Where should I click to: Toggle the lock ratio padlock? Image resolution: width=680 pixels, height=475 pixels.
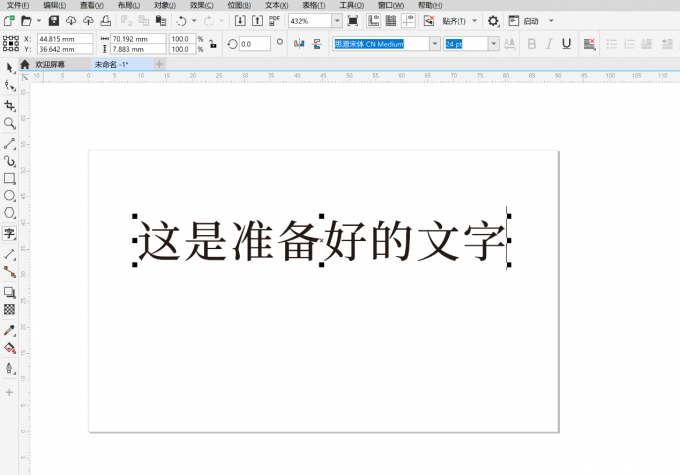tap(213, 44)
